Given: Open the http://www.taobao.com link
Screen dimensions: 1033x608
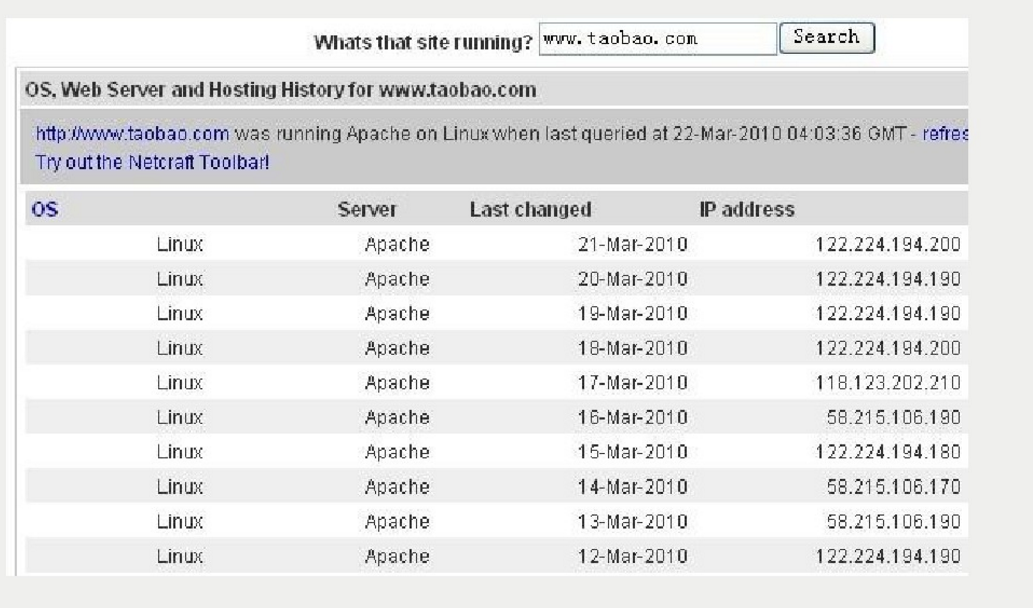Looking at the screenshot, I should (132, 134).
